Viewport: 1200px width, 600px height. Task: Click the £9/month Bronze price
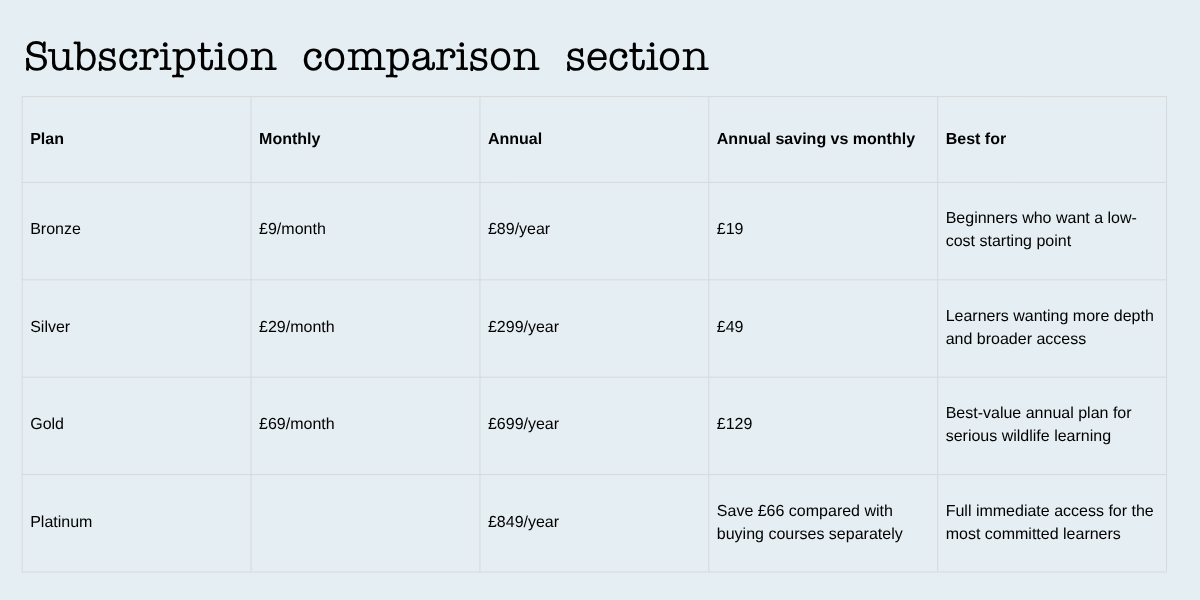[292, 229]
